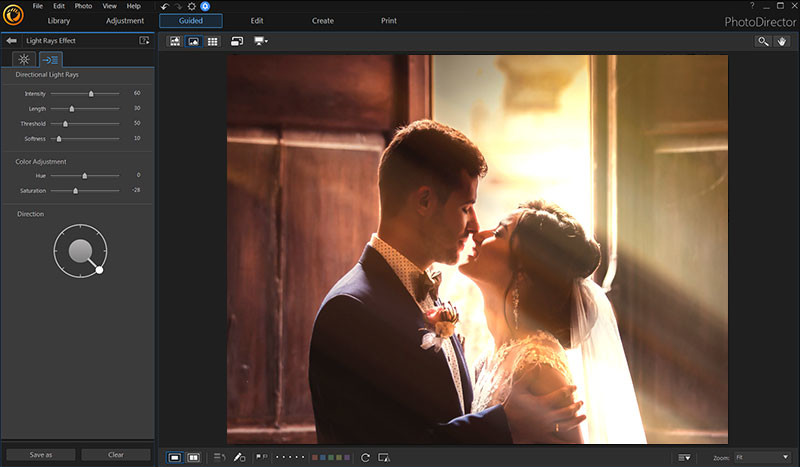Click the back arrow beside Light Rays Effect
The width and height of the screenshot is (800, 467).
point(11,40)
